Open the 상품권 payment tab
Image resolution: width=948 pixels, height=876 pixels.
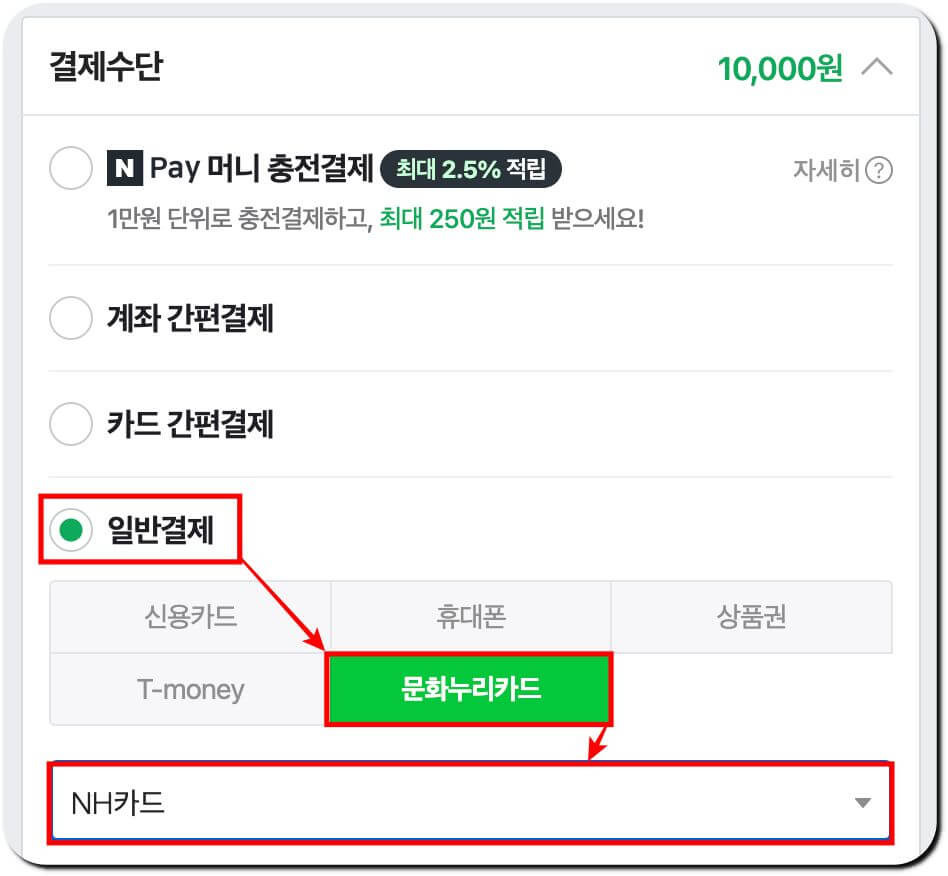tap(749, 617)
